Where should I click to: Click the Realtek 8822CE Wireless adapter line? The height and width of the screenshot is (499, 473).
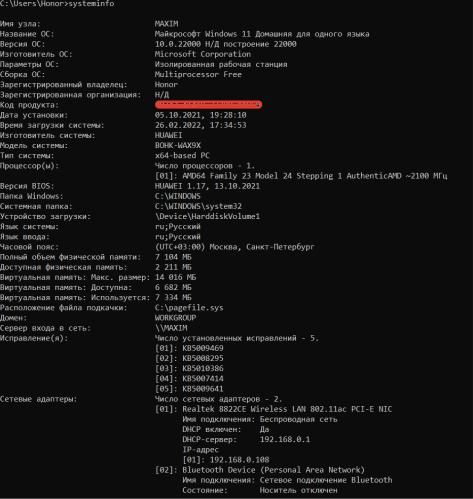click(x=273, y=409)
